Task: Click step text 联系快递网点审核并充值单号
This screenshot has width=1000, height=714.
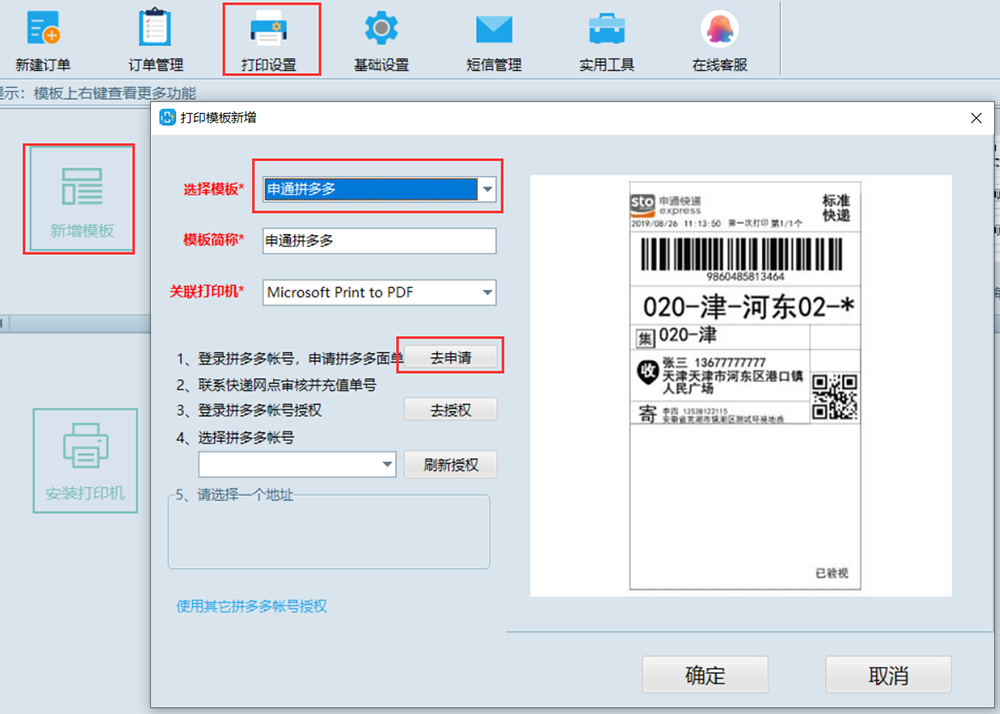Action: coord(287,385)
